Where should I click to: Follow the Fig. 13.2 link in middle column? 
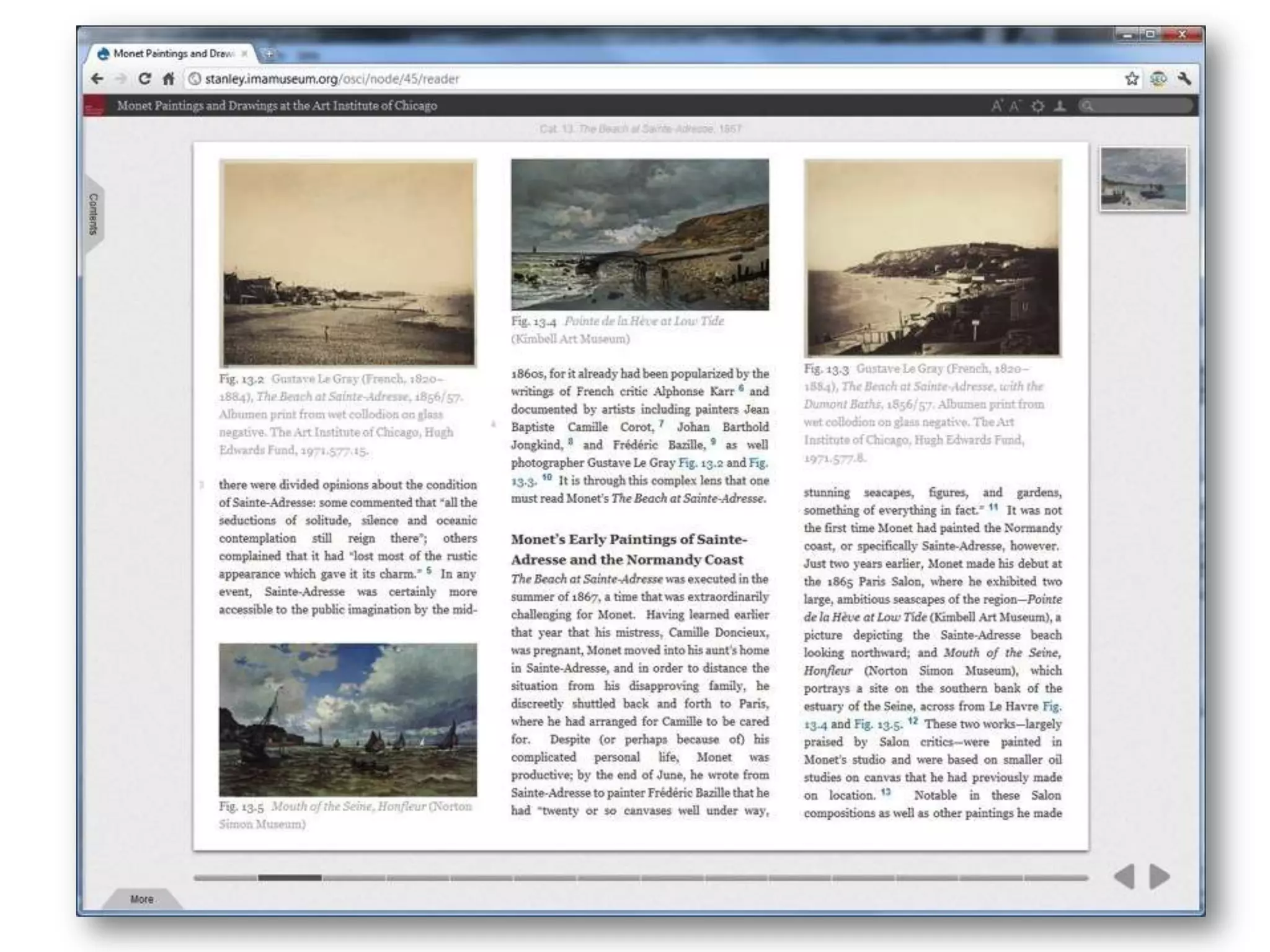coord(700,463)
